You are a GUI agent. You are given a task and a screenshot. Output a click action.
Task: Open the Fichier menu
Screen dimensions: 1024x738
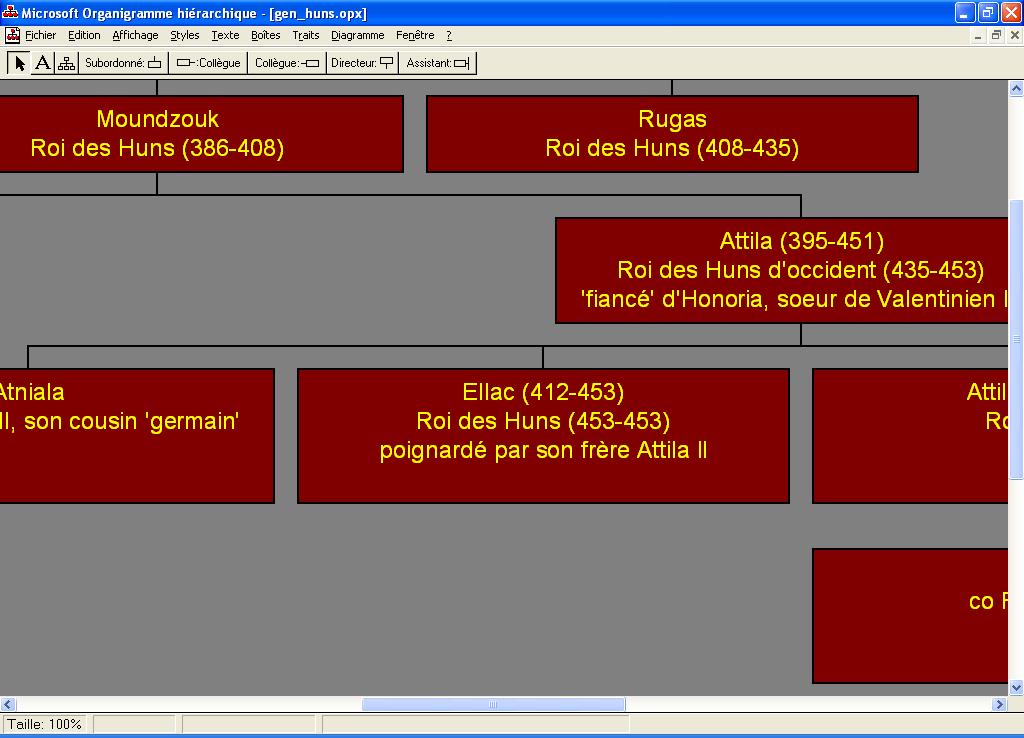41,35
